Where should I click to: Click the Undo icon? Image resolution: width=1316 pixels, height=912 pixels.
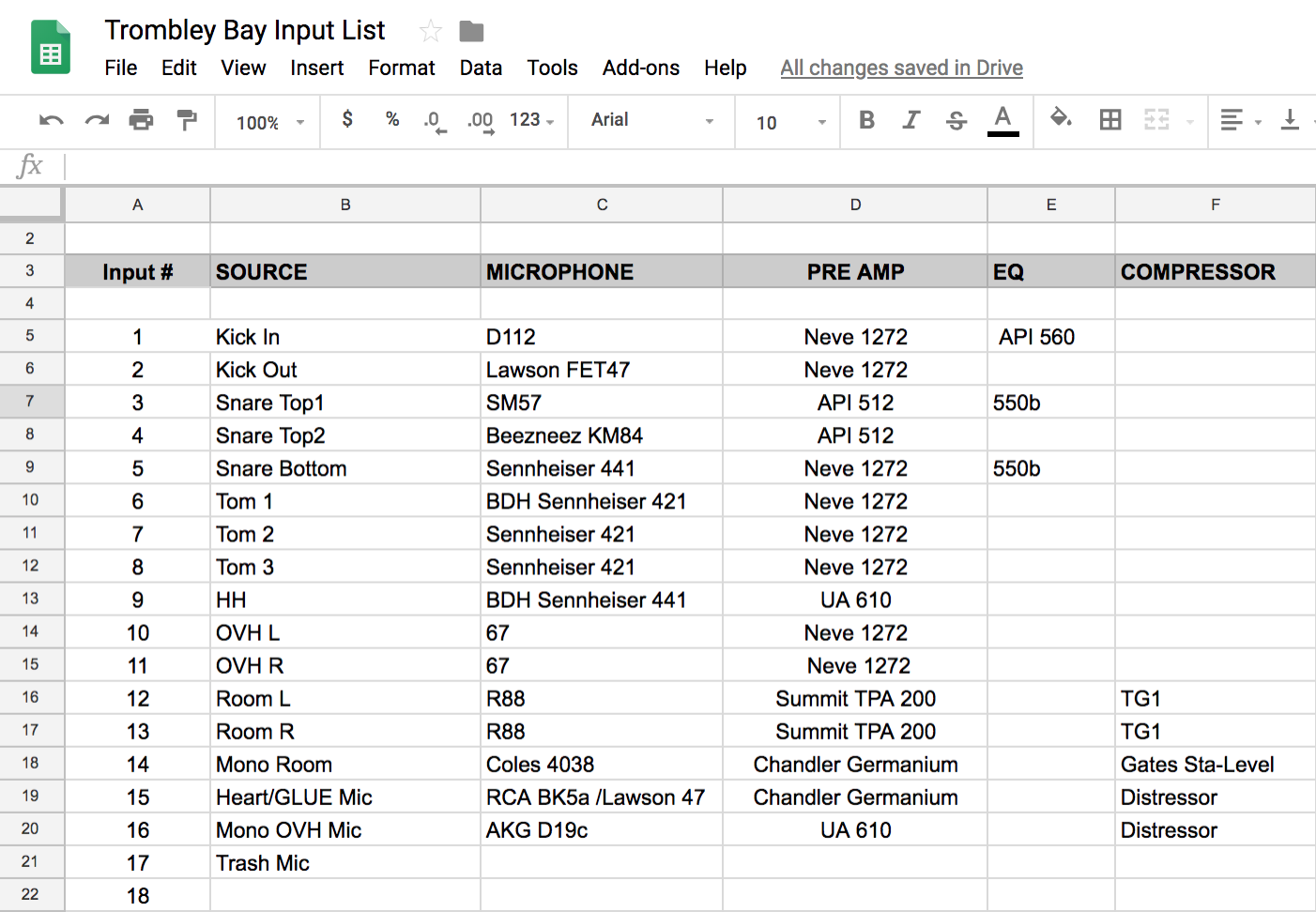(51, 121)
